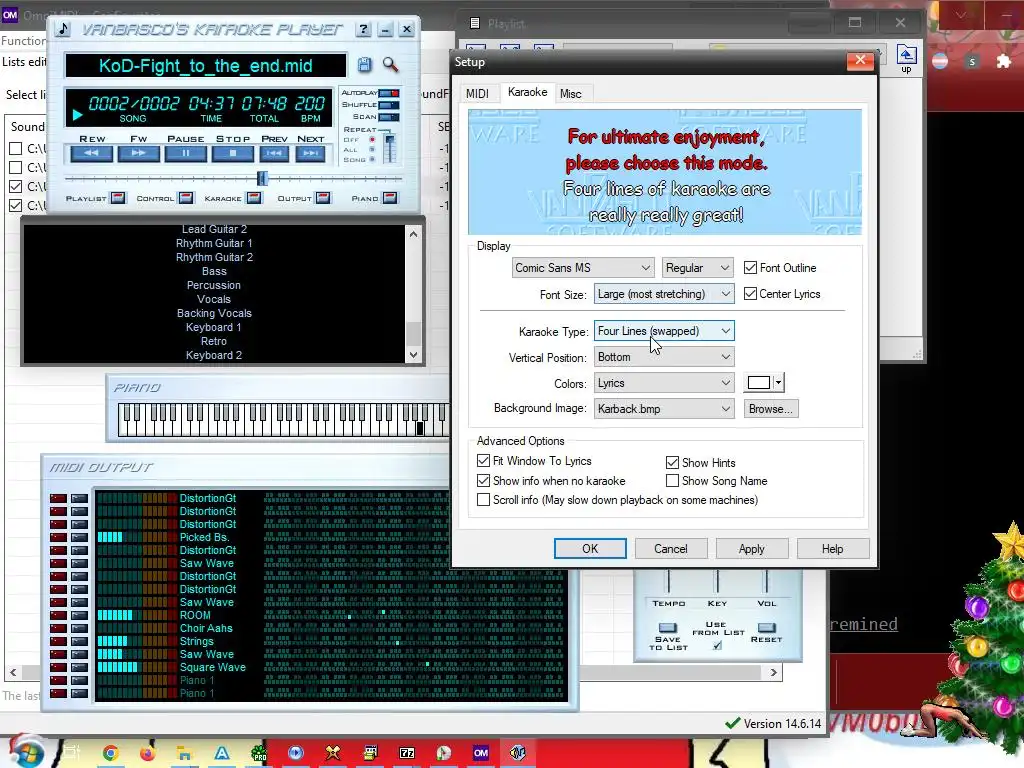This screenshot has height=768, width=1024.
Task: Click Cancel in the Setup dialog
Action: pos(671,549)
